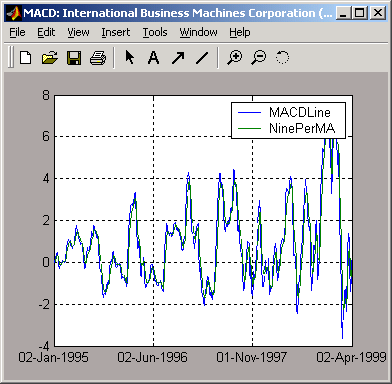Image resolution: width=392 pixels, height=384 pixels.
Task: Open the File menu
Action: click(x=17, y=32)
